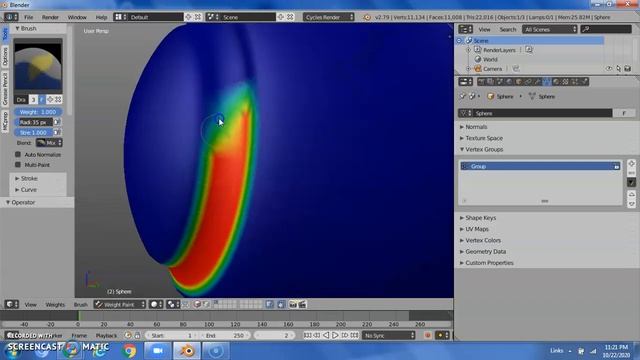Toggle fake user F on Sphere mesh
640x360 pixels.
click(624, 113)
